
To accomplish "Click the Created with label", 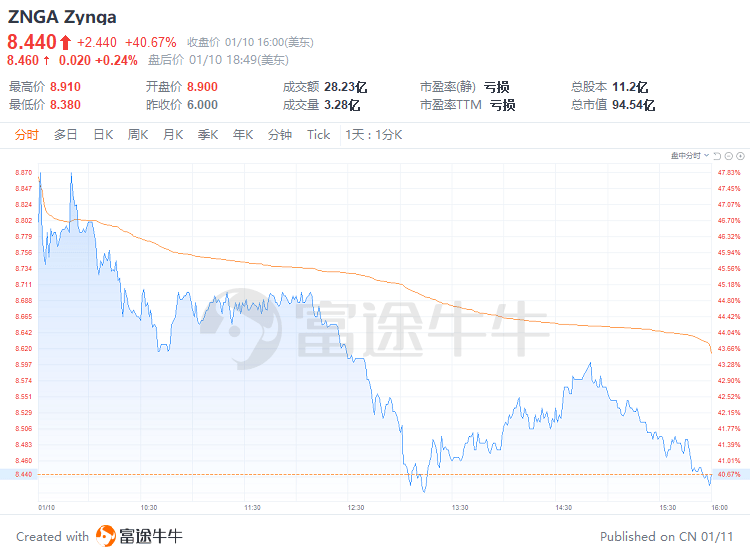I will click(53, 537).
